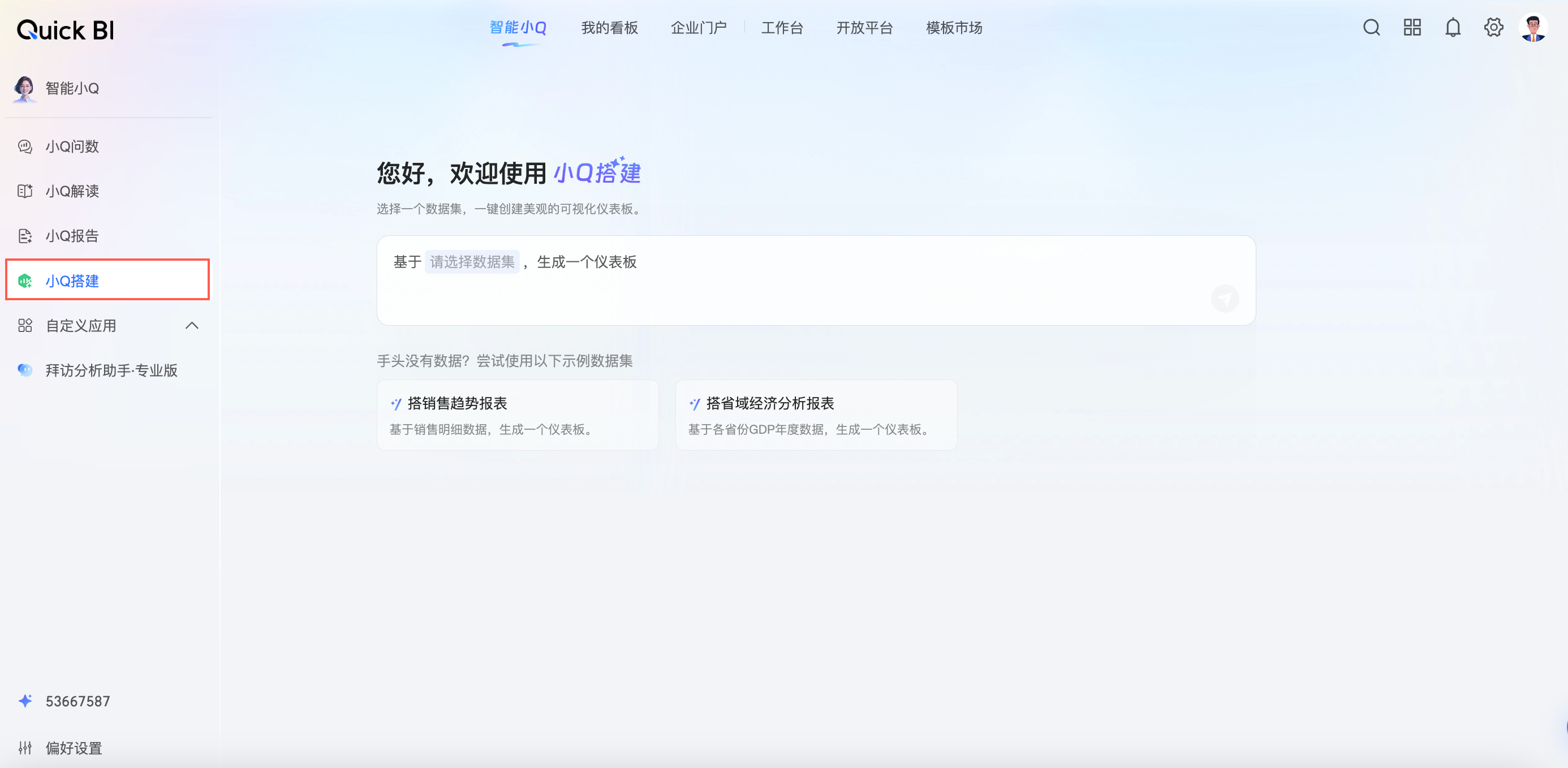Select 小Q搭建 in the sidebar
Screen dimensions: 1568x768
(107, 281)
